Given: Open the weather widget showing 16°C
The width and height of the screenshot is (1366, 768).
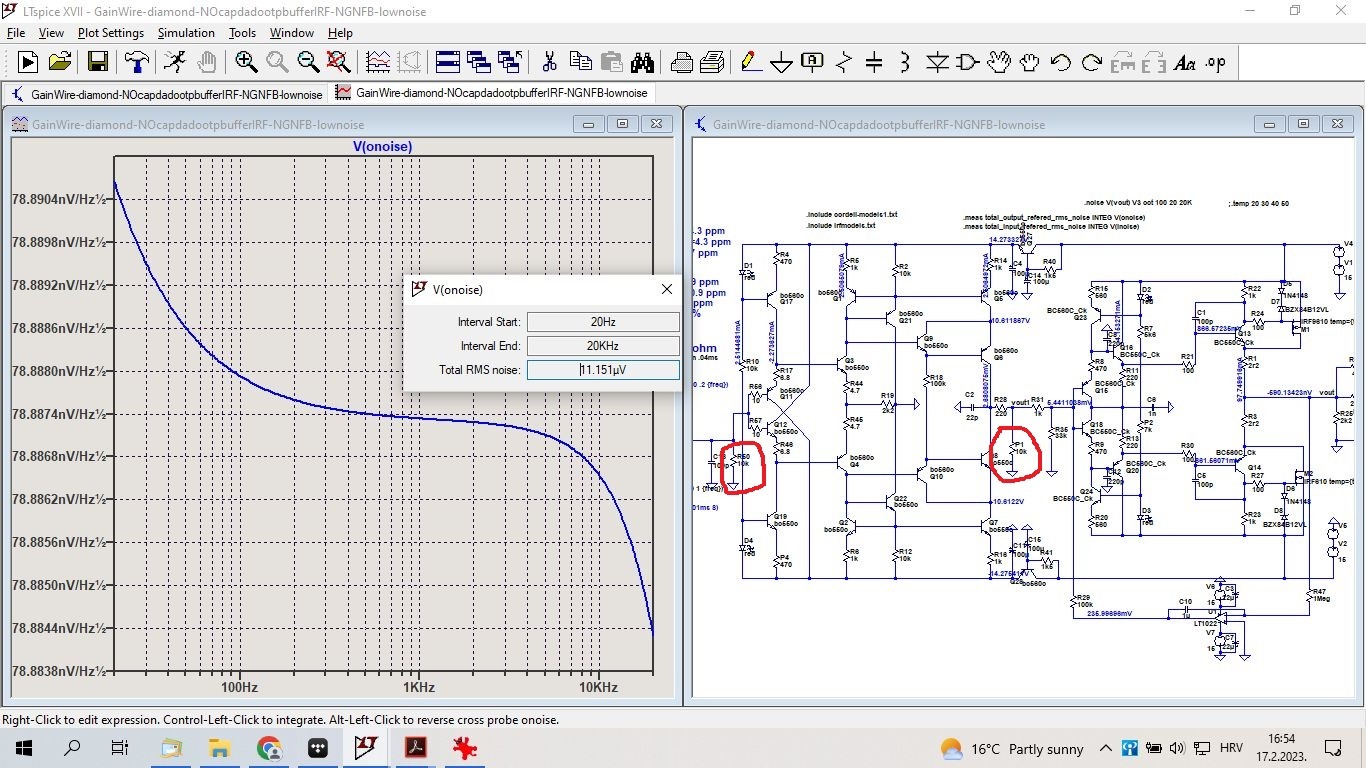Looking at the screenshot, I should pos(1012,749).
